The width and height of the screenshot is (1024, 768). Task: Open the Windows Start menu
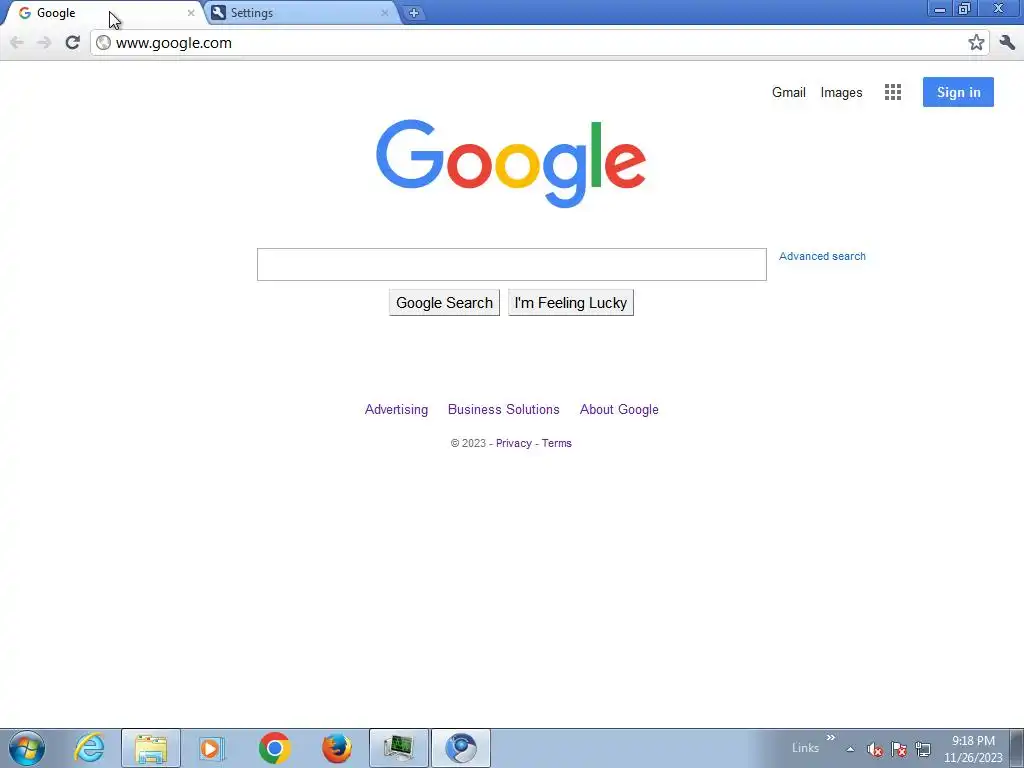[x=27, y=748]
